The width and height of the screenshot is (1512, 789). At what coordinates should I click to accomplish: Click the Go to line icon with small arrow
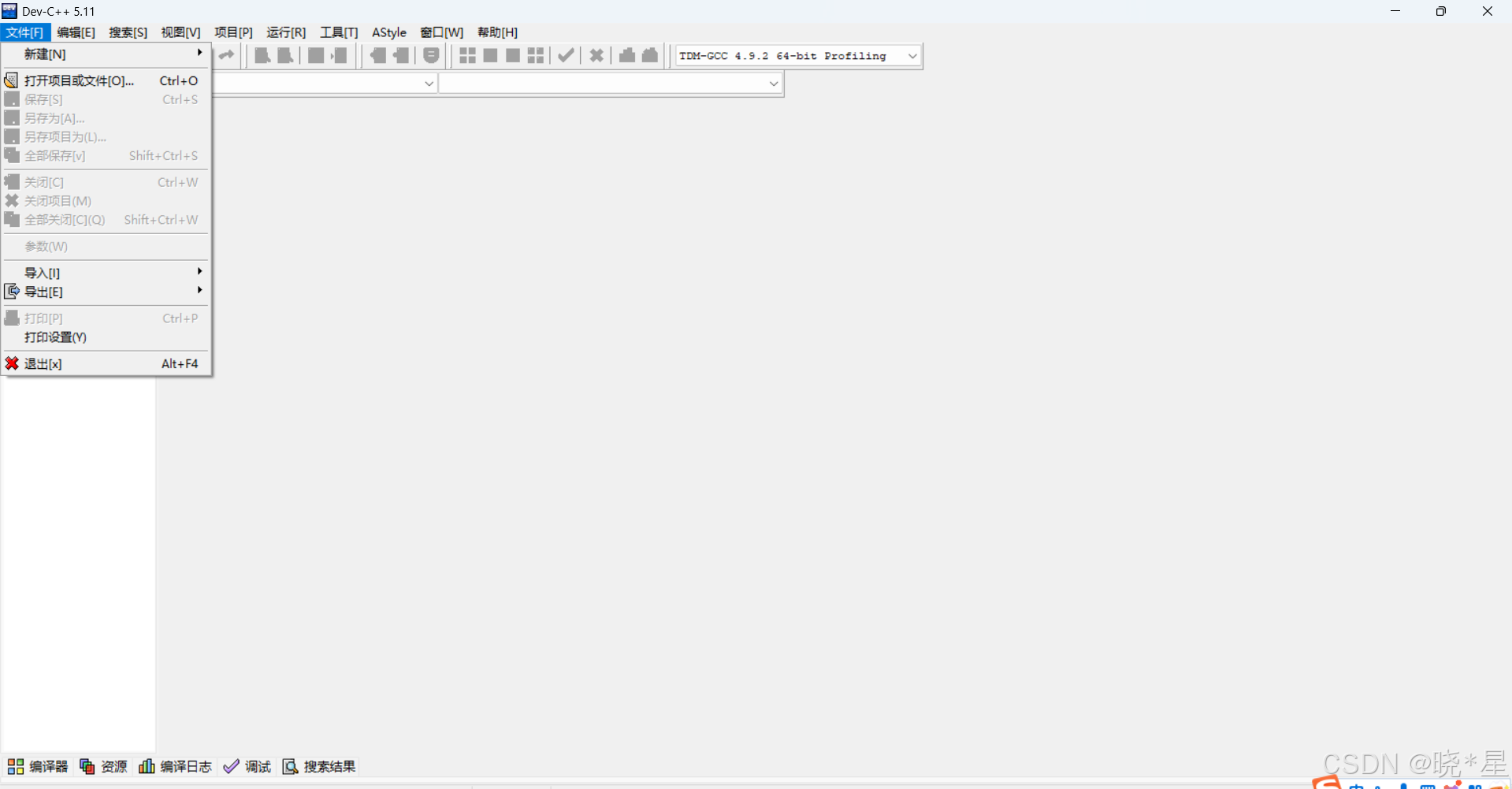[x=339, y=55]
